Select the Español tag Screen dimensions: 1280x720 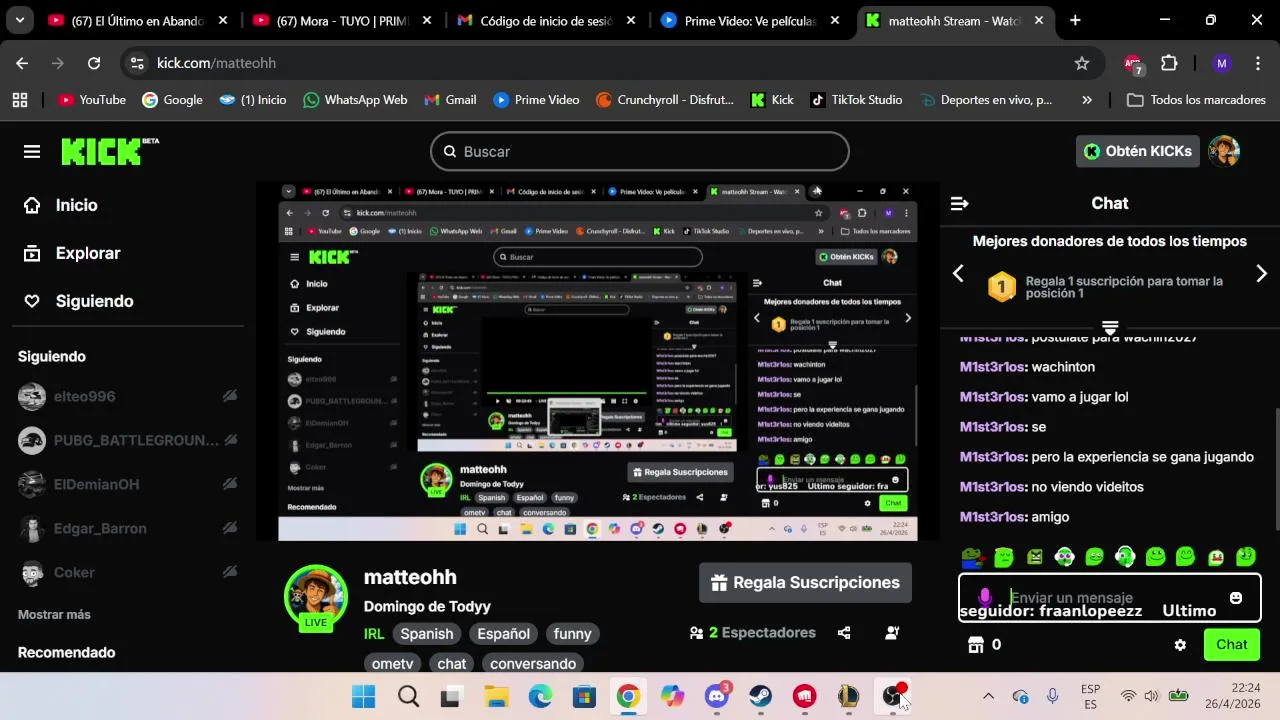tap(503, 634)
